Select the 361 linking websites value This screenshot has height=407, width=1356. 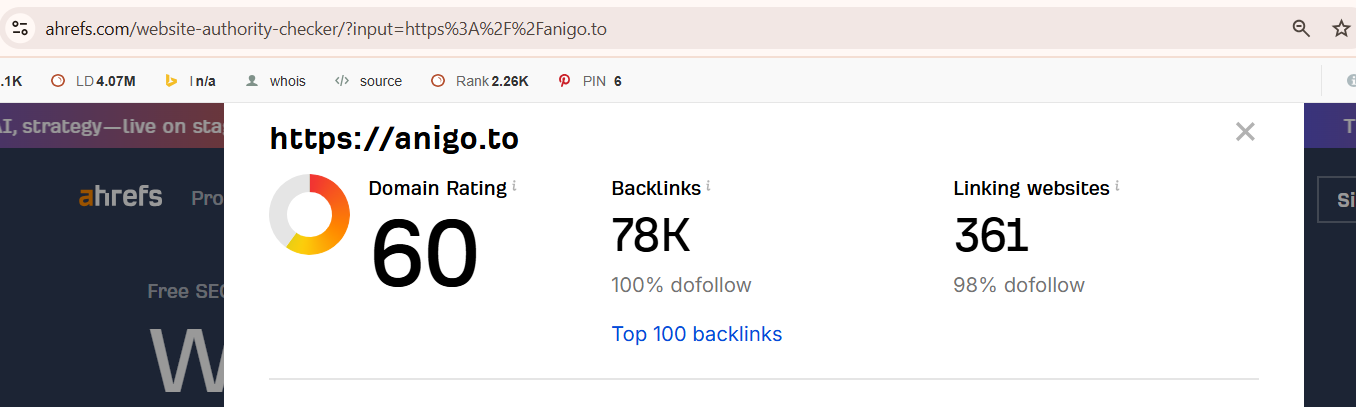pos(991,236)
